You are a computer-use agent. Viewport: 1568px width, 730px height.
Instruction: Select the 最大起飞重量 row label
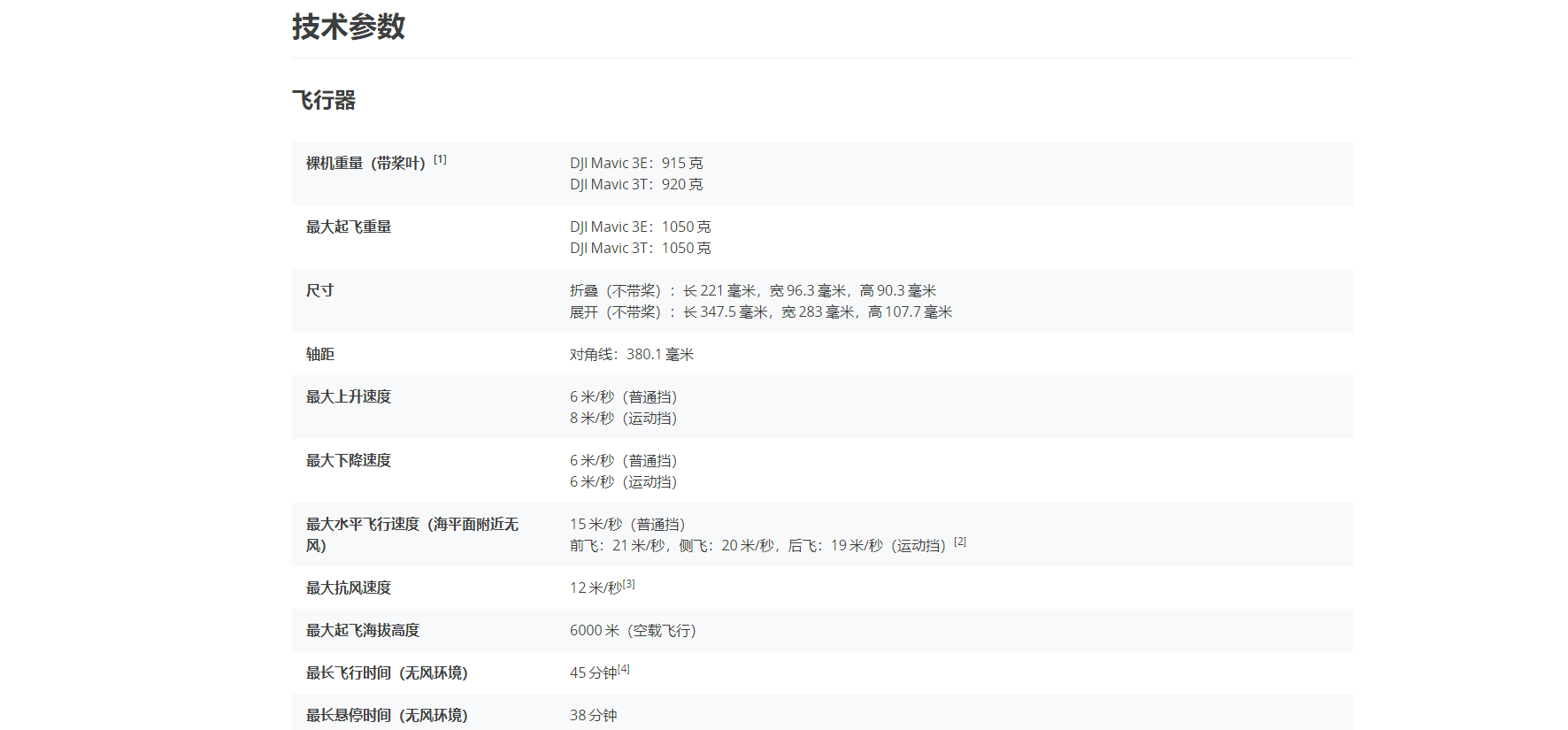[x=349, y=227]
